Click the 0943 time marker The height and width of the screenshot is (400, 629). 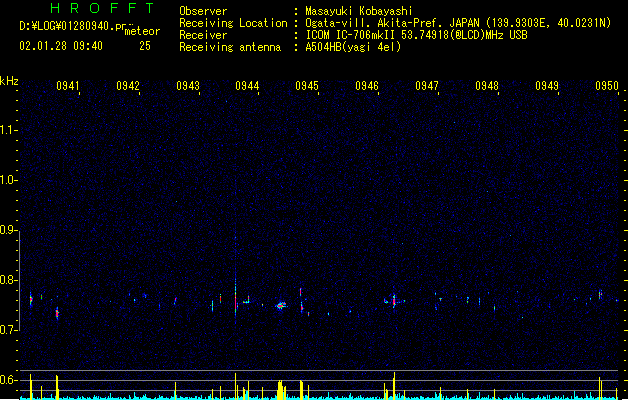pyautogui.click(x=188, y=85)
